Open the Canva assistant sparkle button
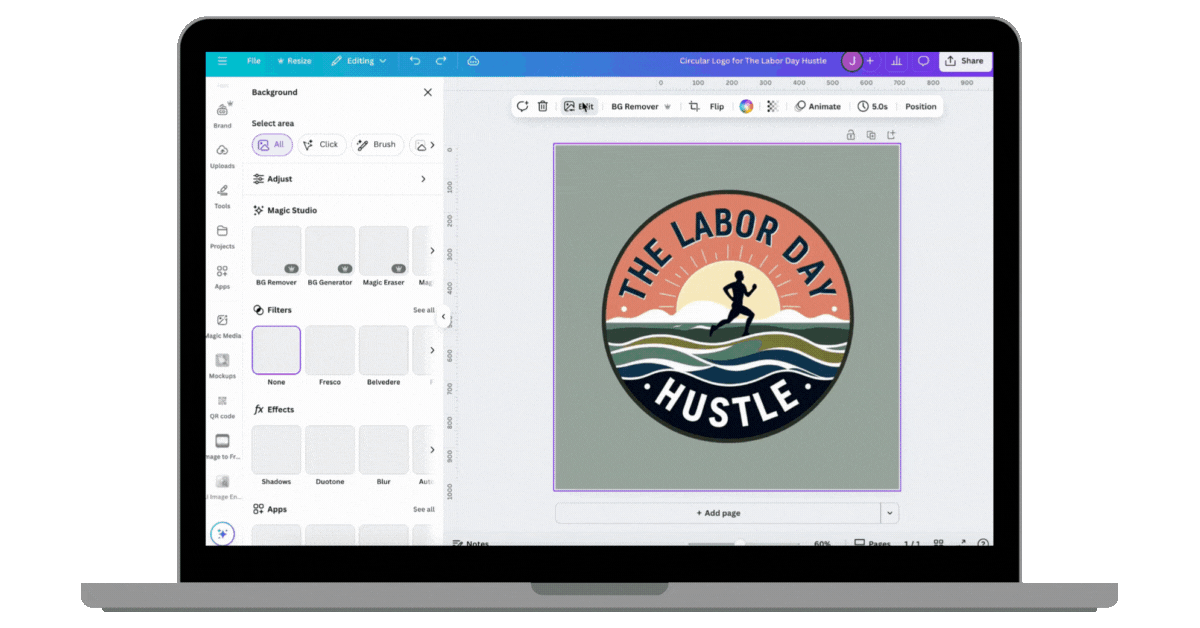 click(222, 534)
